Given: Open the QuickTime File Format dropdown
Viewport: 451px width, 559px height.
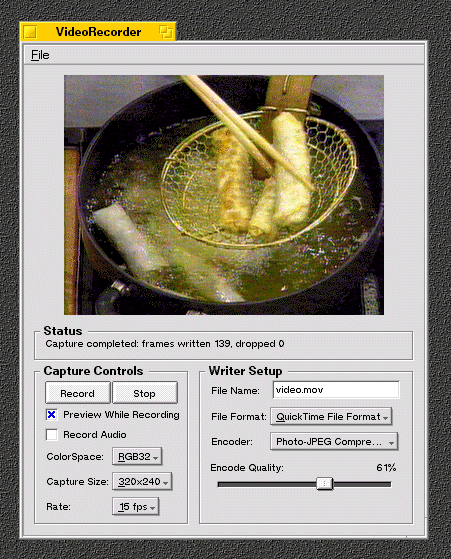Looking at the screenshot, I should coord(331,416).
